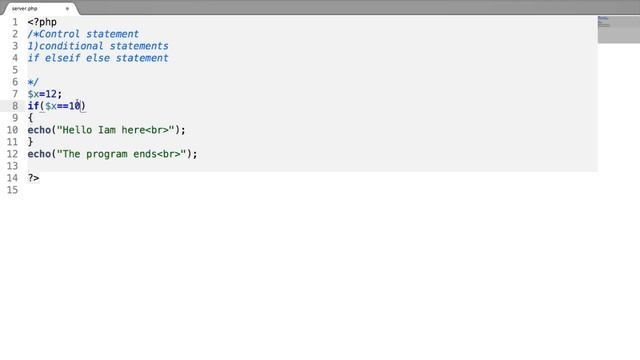
Task: Click line number 15 in gutter
Action: pyautogui.click(x=12, y=190)
